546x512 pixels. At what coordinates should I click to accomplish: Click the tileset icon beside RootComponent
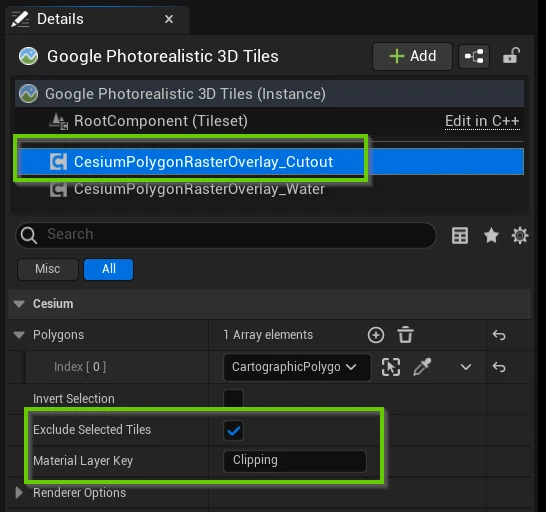click(x=58, y=122)
